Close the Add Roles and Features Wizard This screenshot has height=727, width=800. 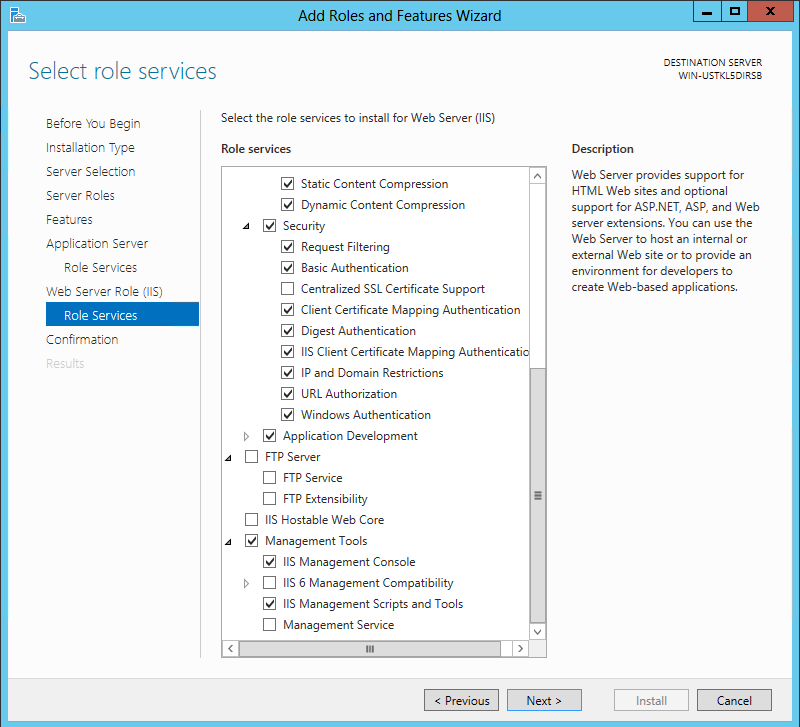click(x=770, y=12)
